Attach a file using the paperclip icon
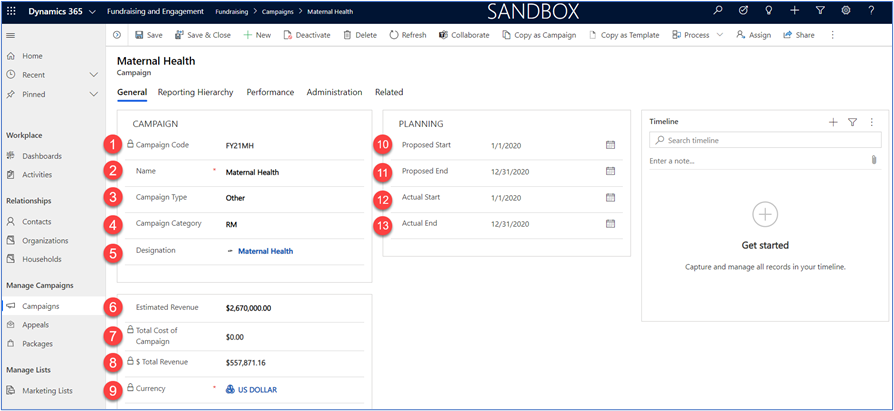This screenshot has height=411, width=894. (x=873, y=161)
